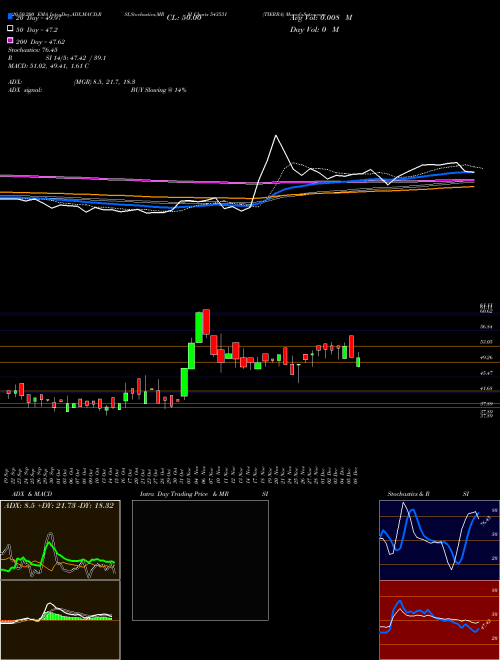The height and width of the screenshot is (660, 500).
Task: Click the 56.84 price axis label
Action: (486, 326)
